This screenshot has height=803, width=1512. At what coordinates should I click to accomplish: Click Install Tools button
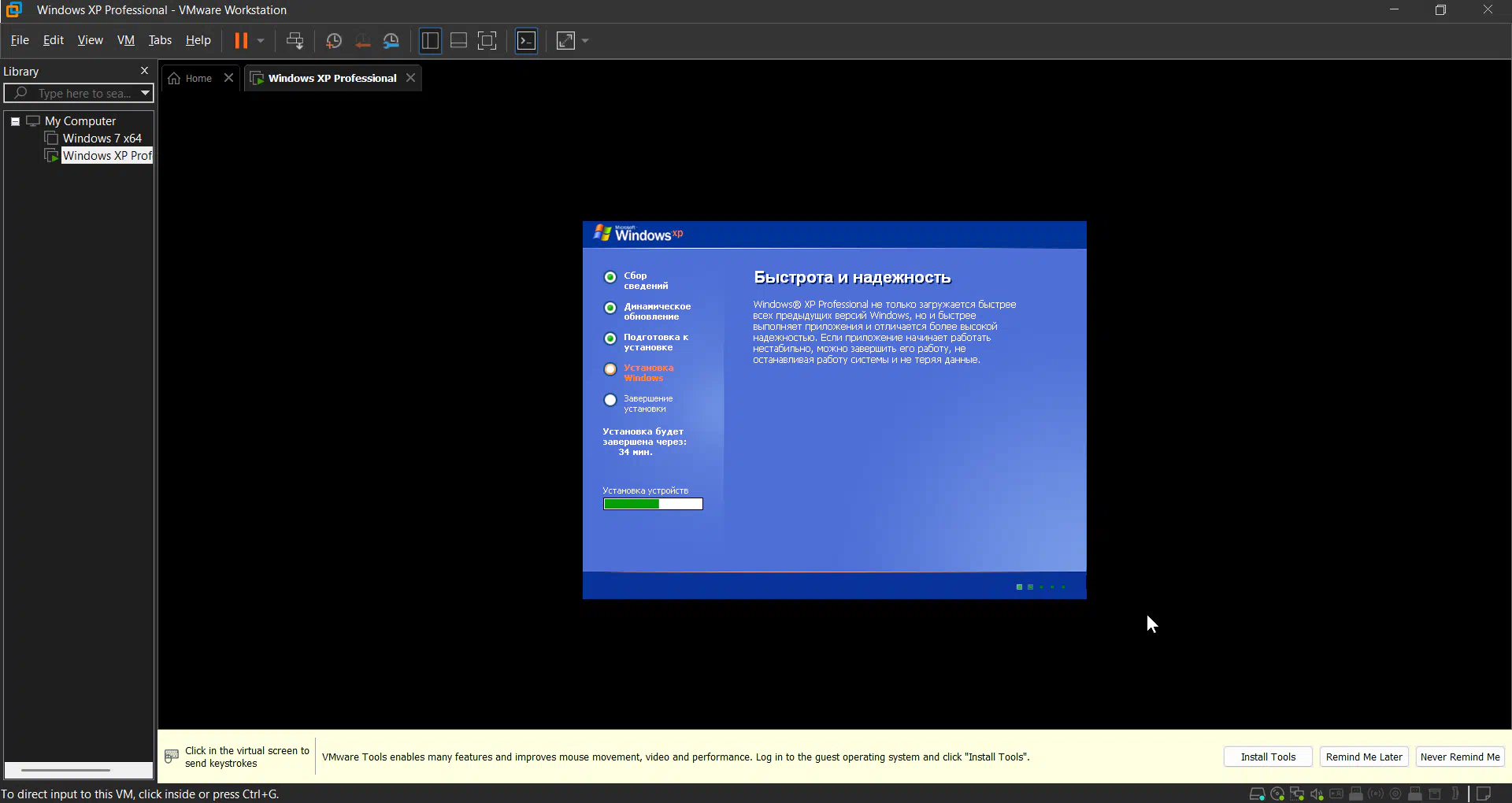(x=1268, y=757)
